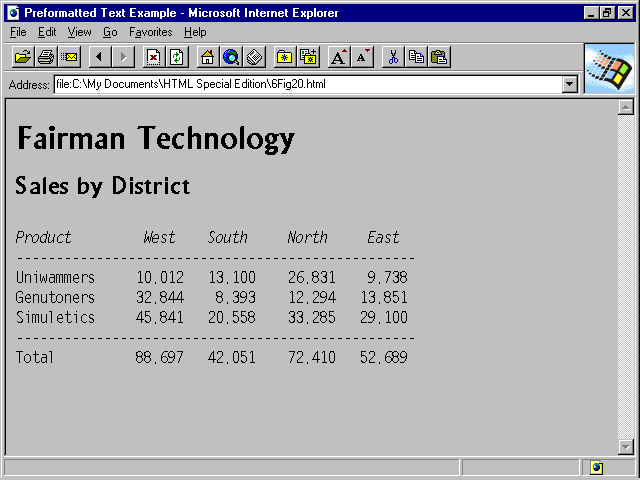This screenshot has height=480, width=640.
Task: Print the page using the printer icon
Action: coord(46,57)
